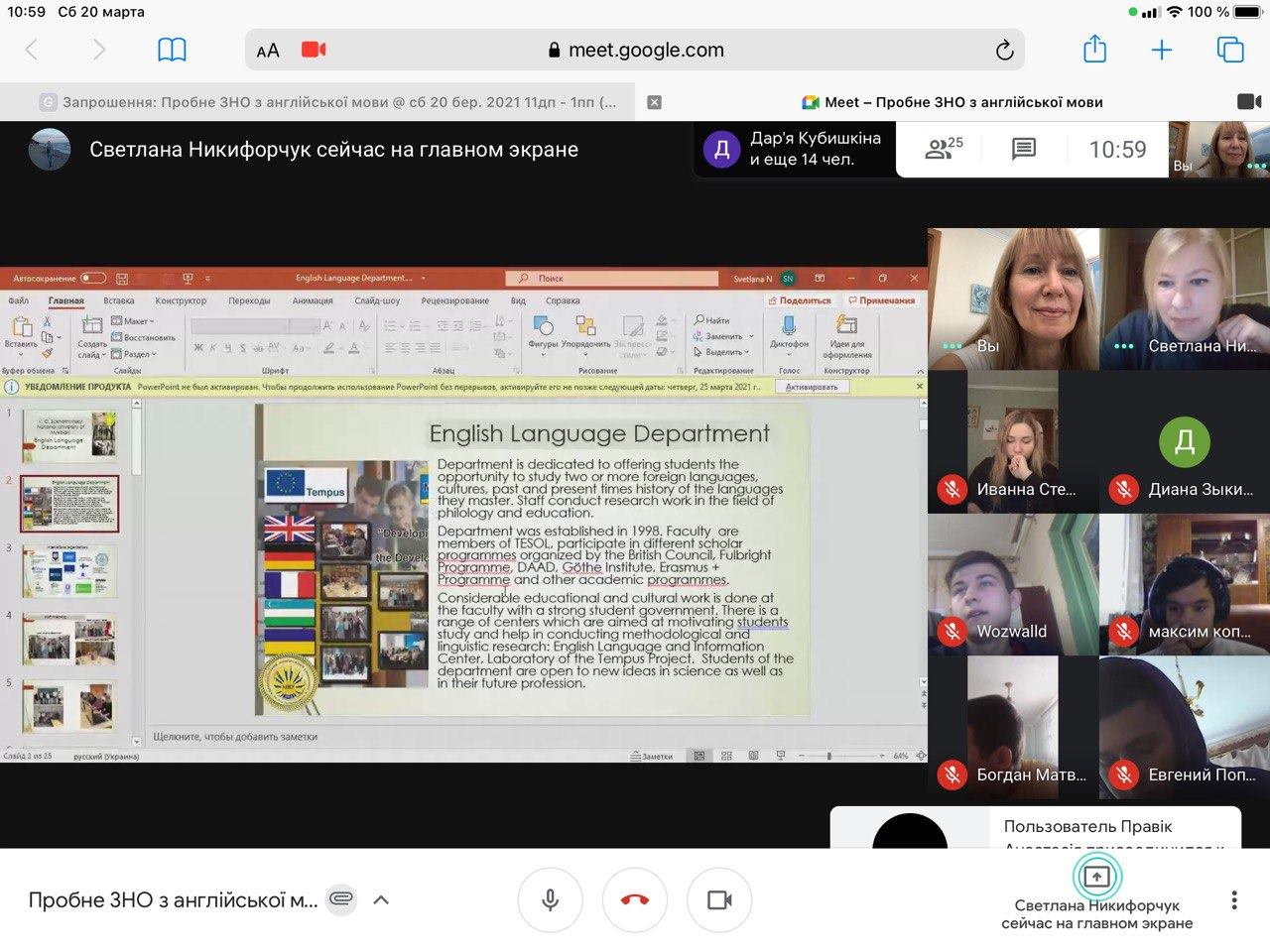
Task: Open the AA reader text size menu
Action: 268,51
